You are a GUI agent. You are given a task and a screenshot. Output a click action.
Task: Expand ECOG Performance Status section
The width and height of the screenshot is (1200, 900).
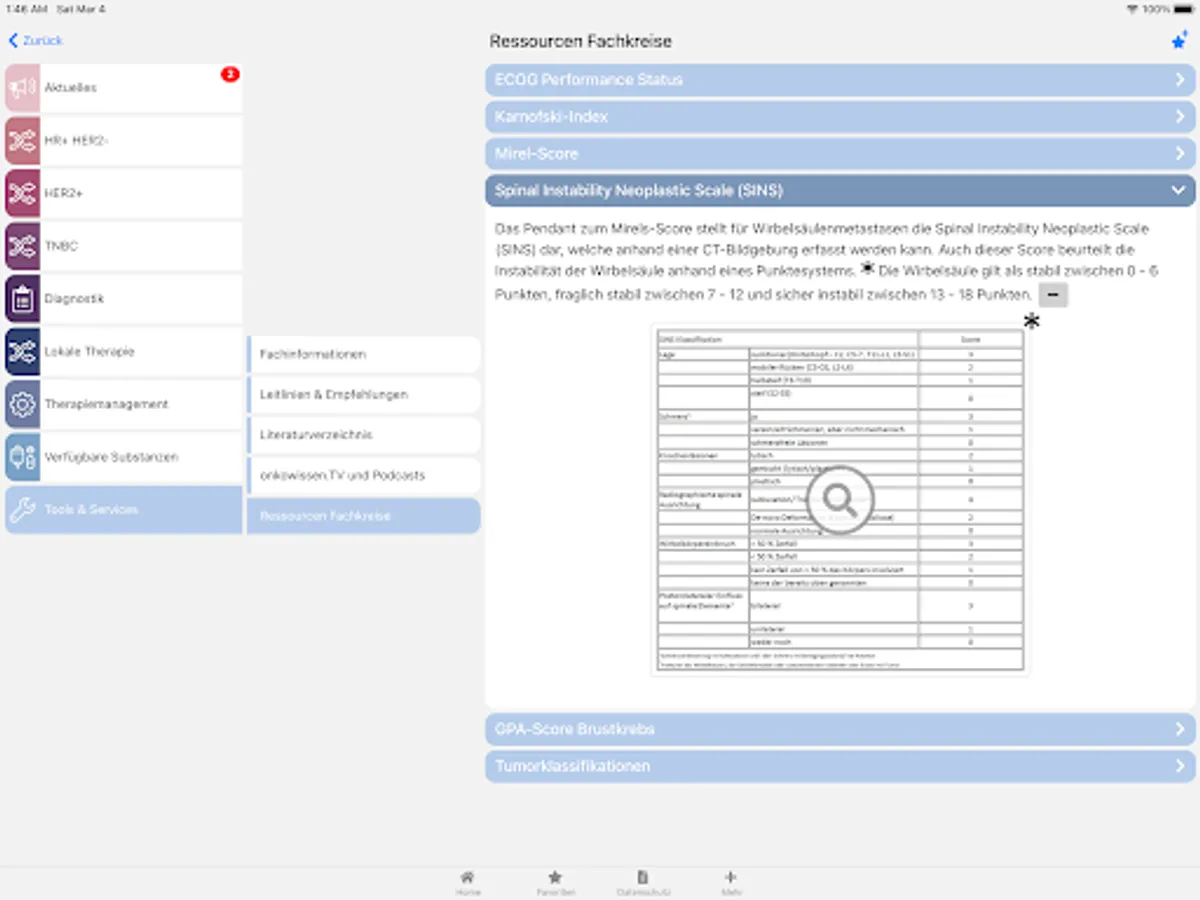point(840,80)
